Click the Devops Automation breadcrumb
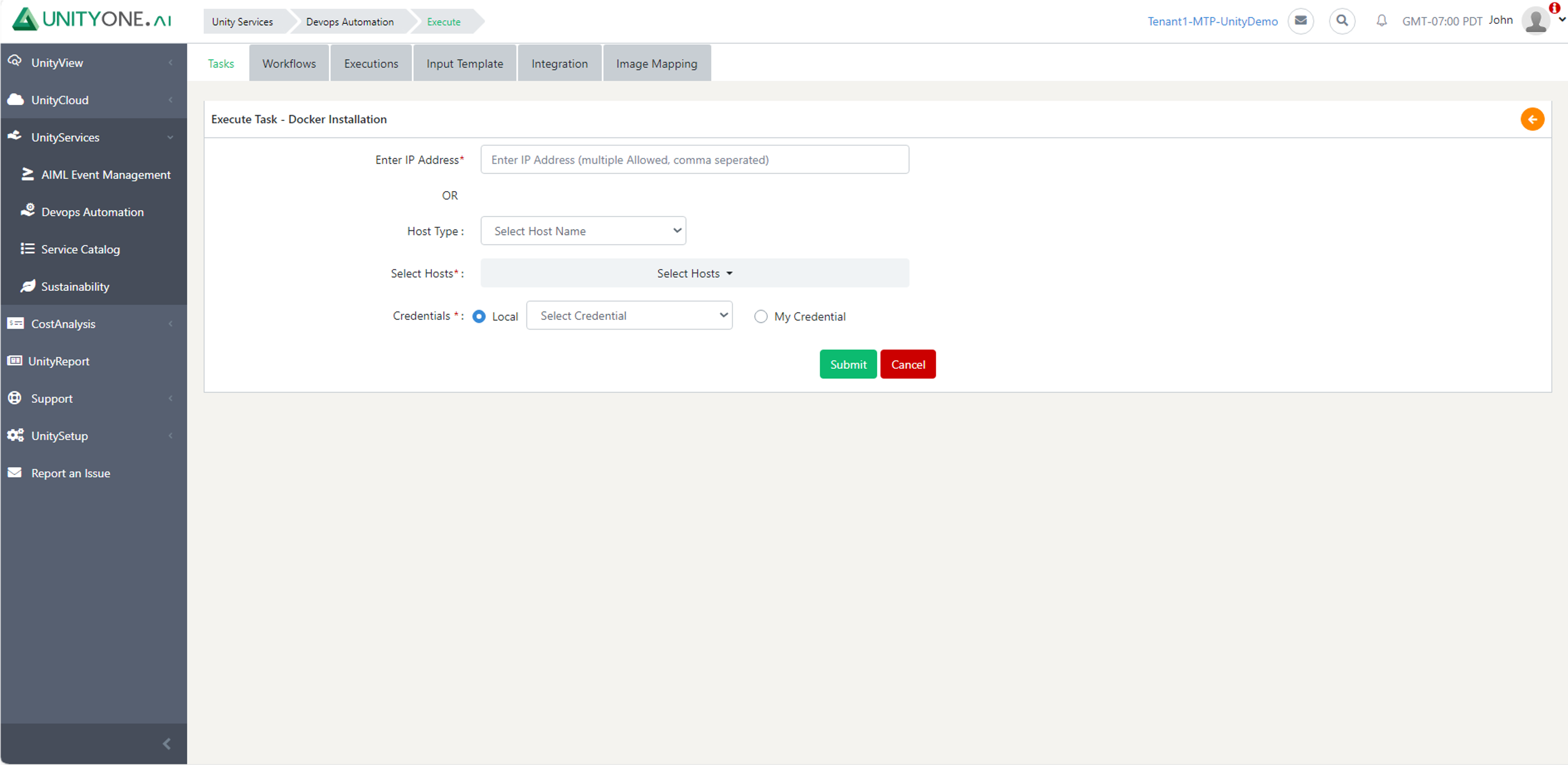This screenshot has height=765, width=1568. (x=350, y=21)
